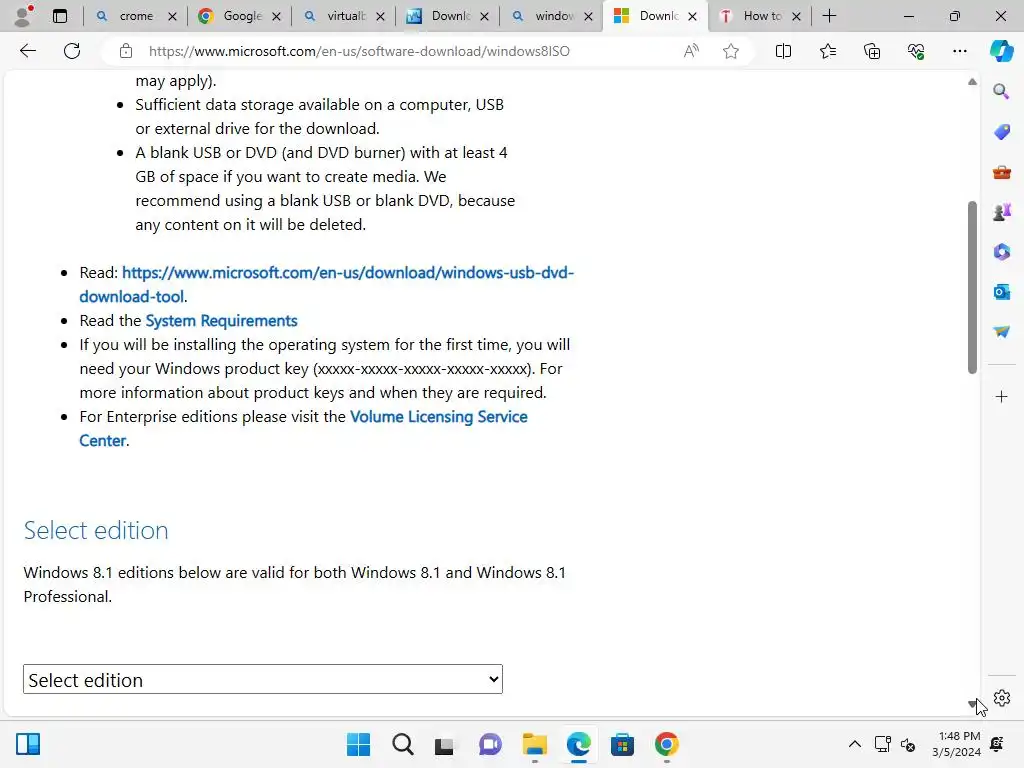Open sidebar settings gear

[1002, 698]
